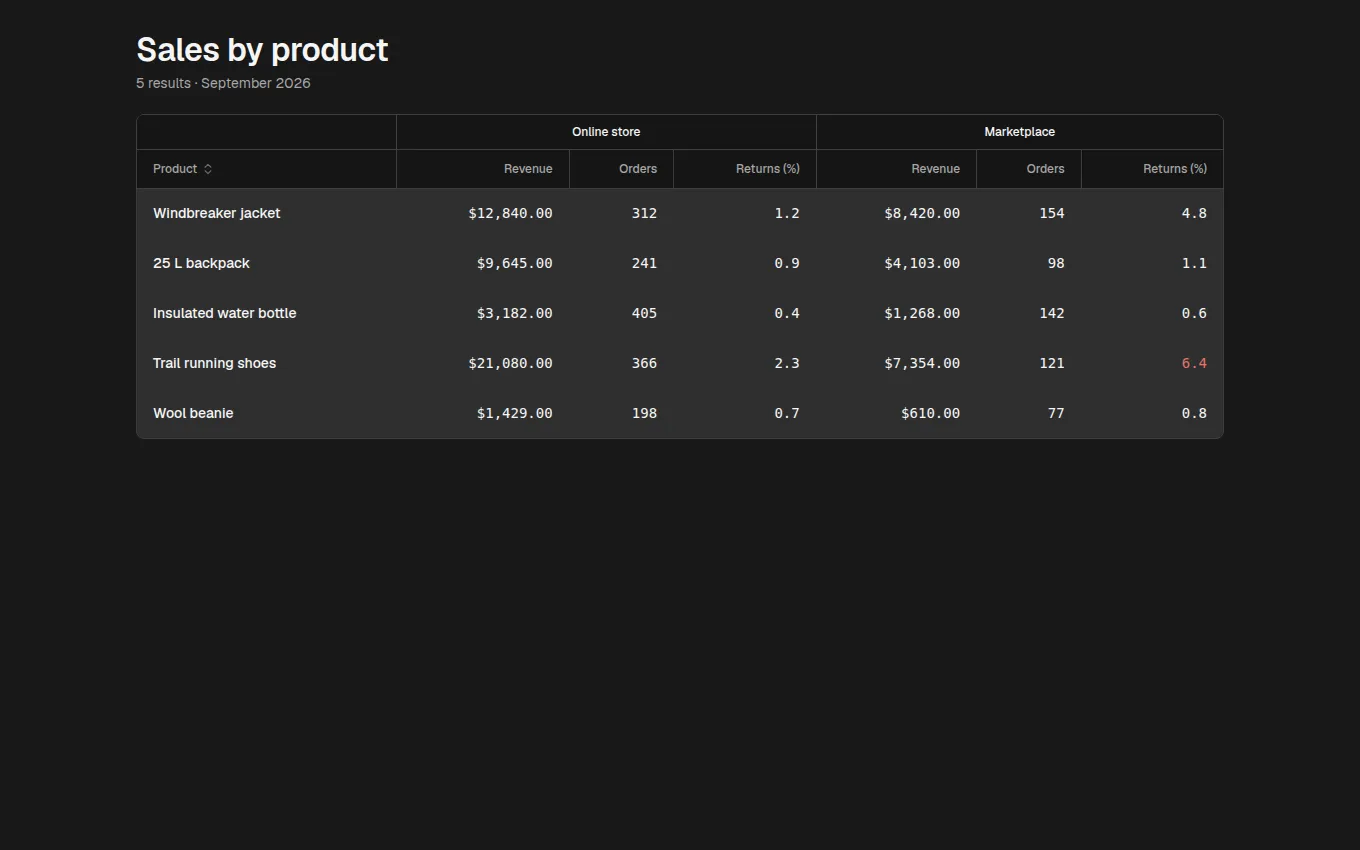Select the Online store group header

click(606, 132)
